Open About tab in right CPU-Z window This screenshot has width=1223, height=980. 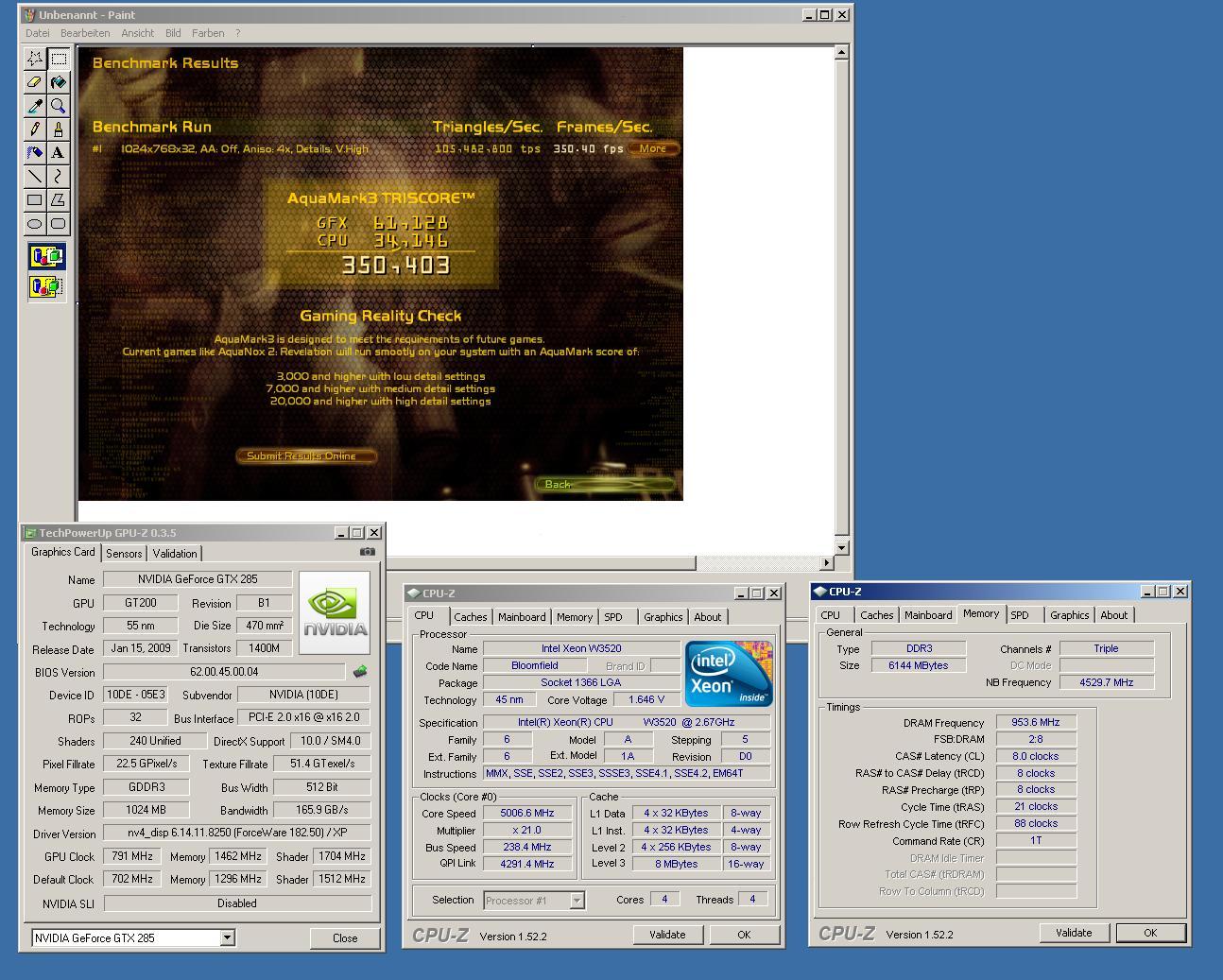click(1113, 615)
